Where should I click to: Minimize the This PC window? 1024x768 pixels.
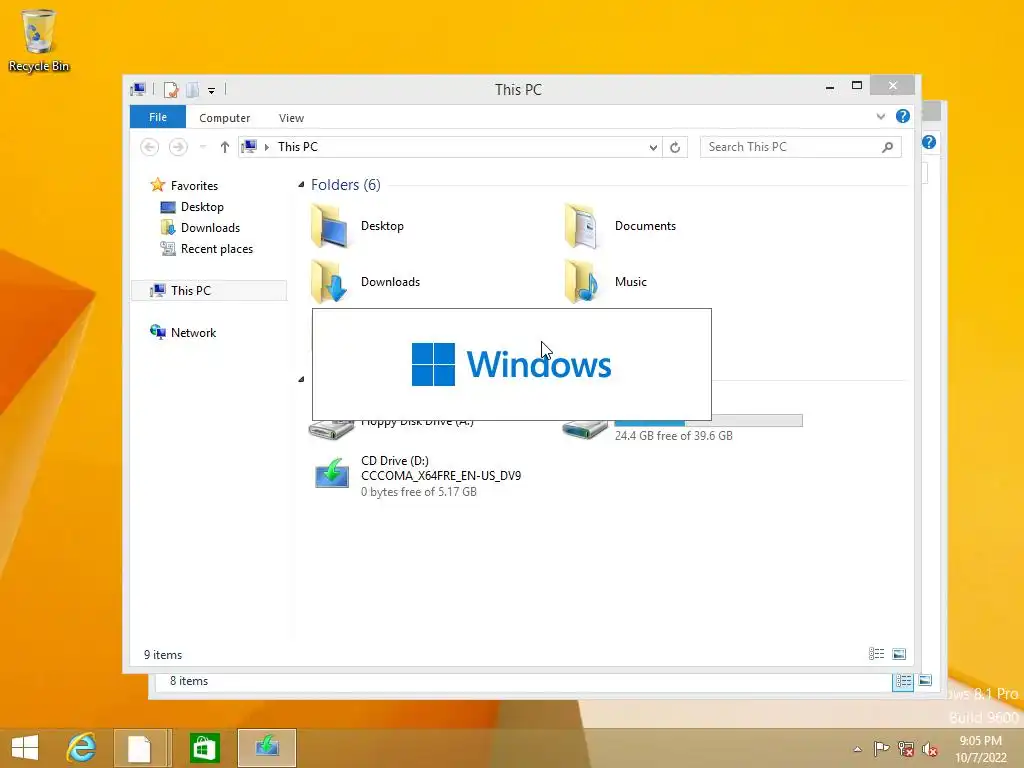click(x=830, y=87)
